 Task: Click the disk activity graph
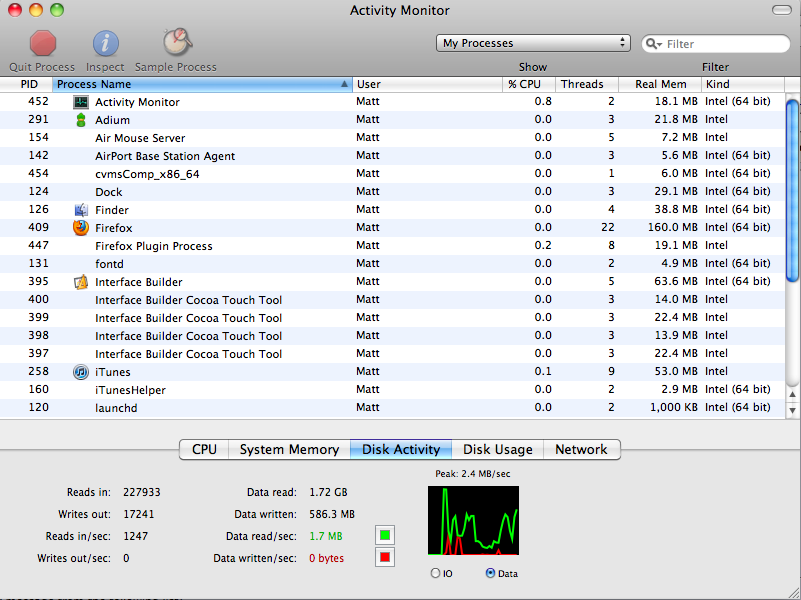[x=473, y=520]
